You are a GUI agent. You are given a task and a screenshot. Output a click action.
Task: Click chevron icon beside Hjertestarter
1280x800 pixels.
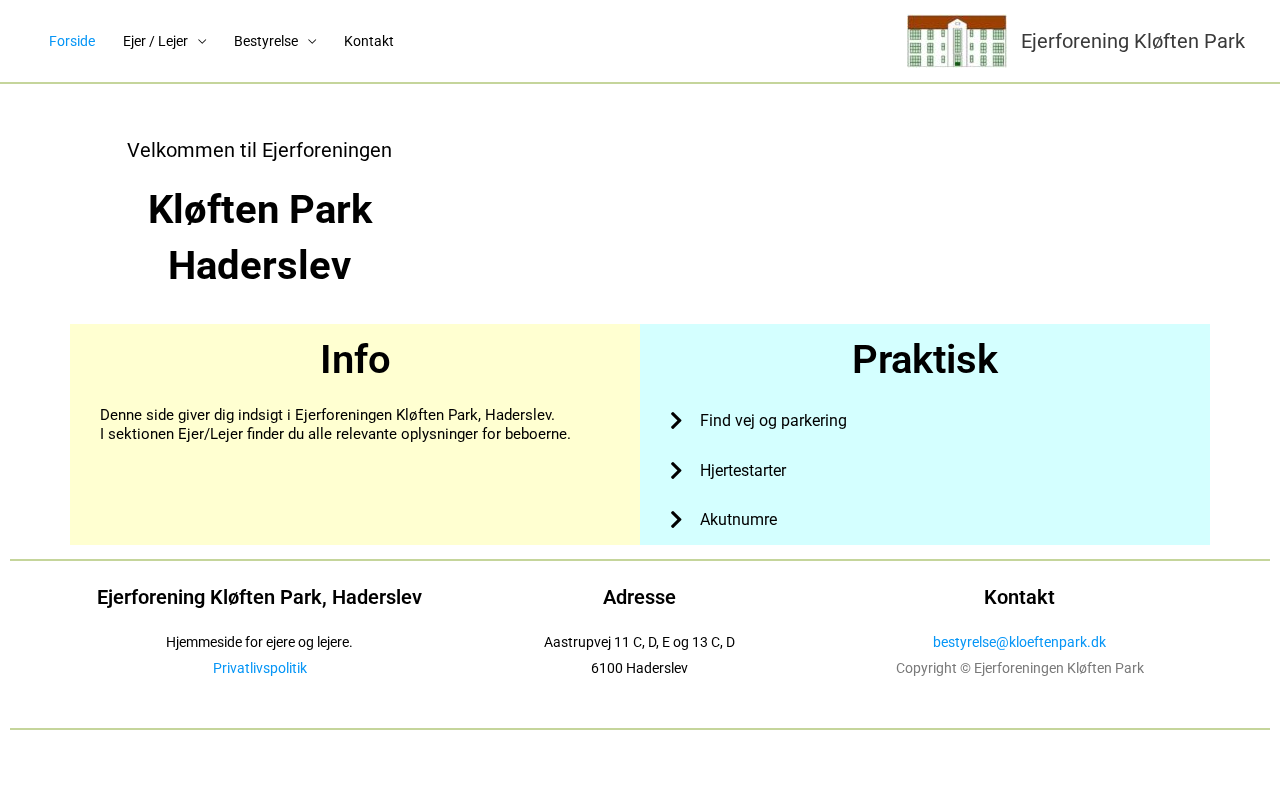676,471
